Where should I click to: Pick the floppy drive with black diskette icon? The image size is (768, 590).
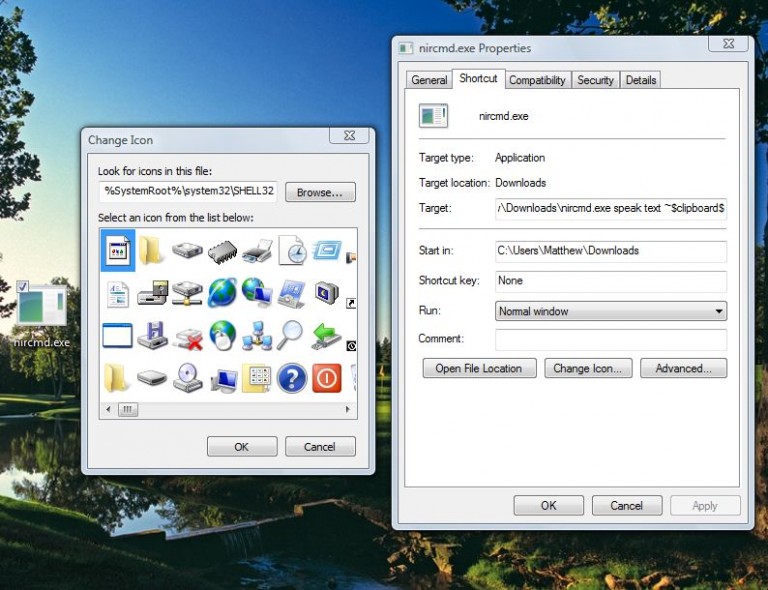(152, 293)
